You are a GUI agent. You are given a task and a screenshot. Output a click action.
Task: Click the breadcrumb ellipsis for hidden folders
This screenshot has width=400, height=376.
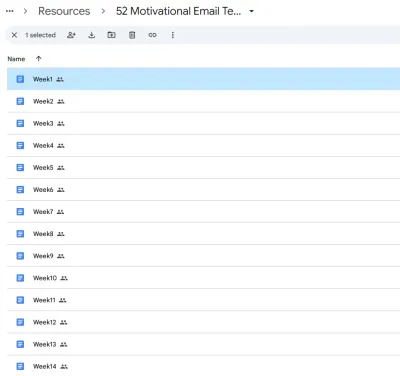tap(10, 11)
